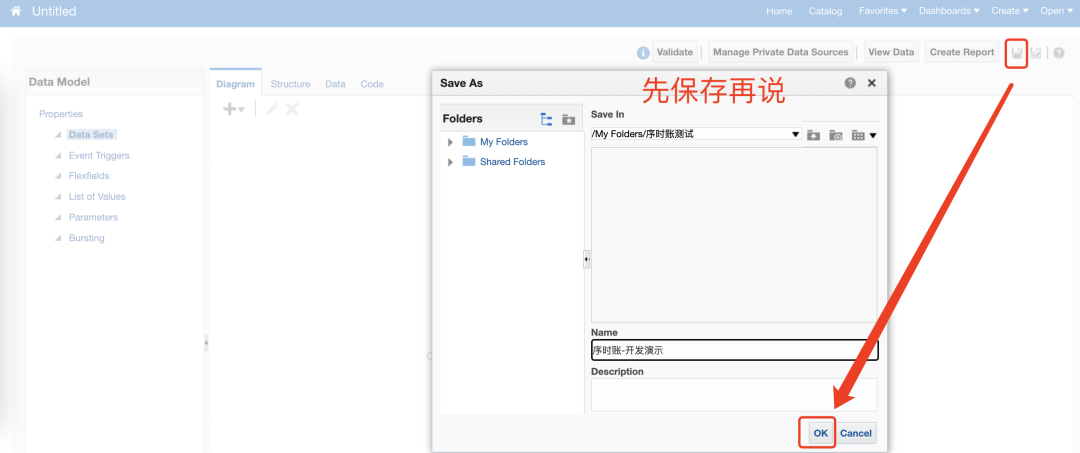Image resolution: width=1080 pixels, height=453 pixels.
Task: Collapse the Data Model pane splitter arrow
Action: point(206,342)
